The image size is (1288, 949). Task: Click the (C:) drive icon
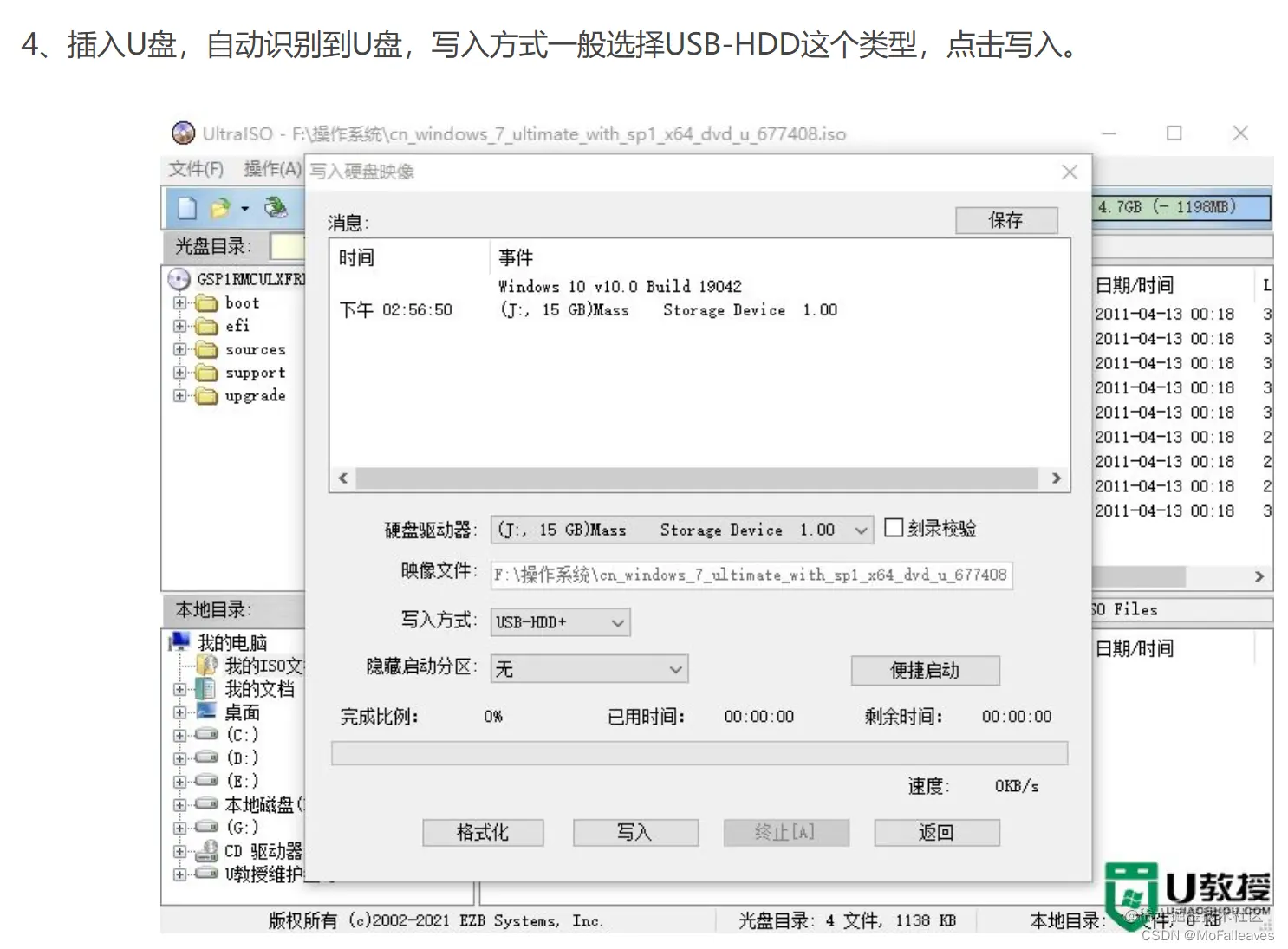(x=205, y=734)
